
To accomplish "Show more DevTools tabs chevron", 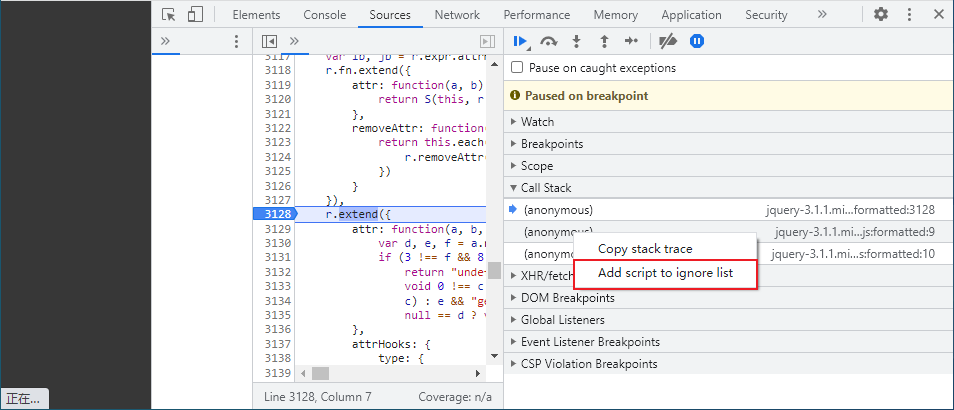I will (821, 15).
